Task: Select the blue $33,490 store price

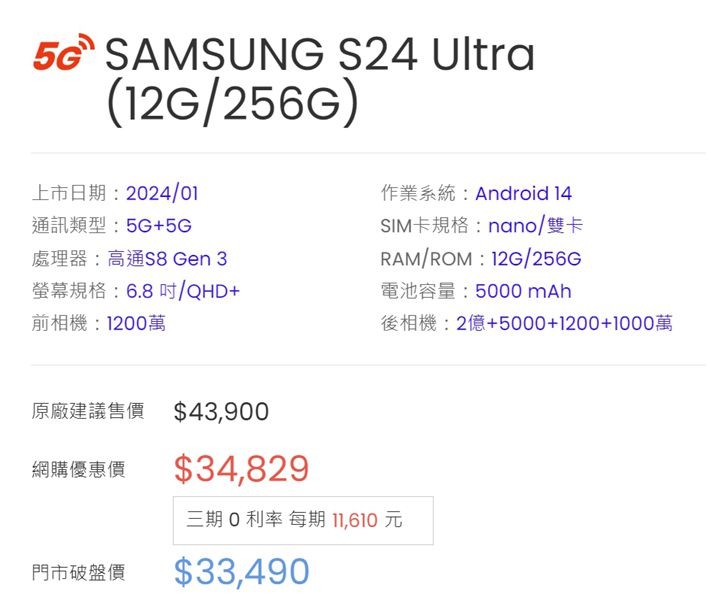Action: tap(242, 572)
